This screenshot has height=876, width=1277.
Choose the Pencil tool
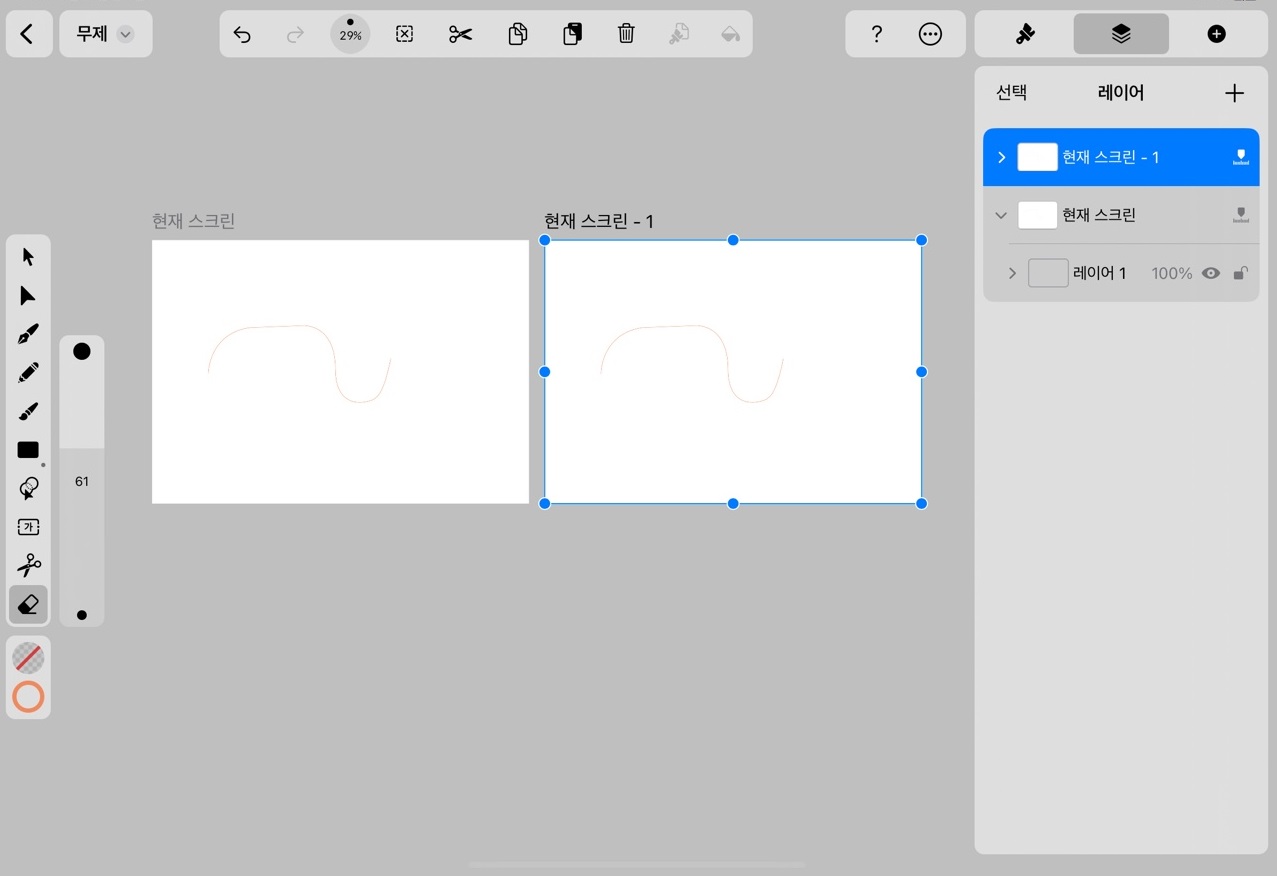(x=28, y=373)
